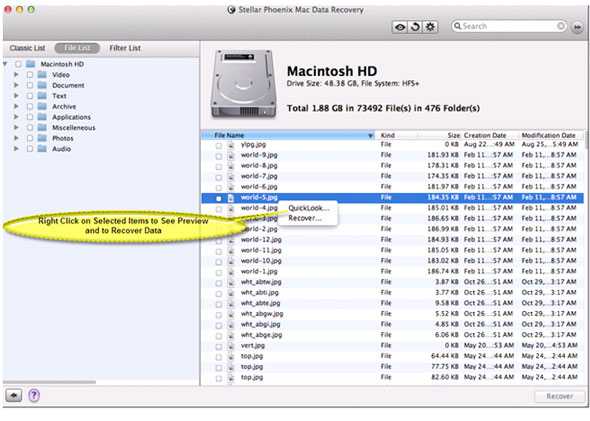Viewport: 590px width, 421px height.
Task: Sort by the File Name column header
Action: tap(288, 135)
